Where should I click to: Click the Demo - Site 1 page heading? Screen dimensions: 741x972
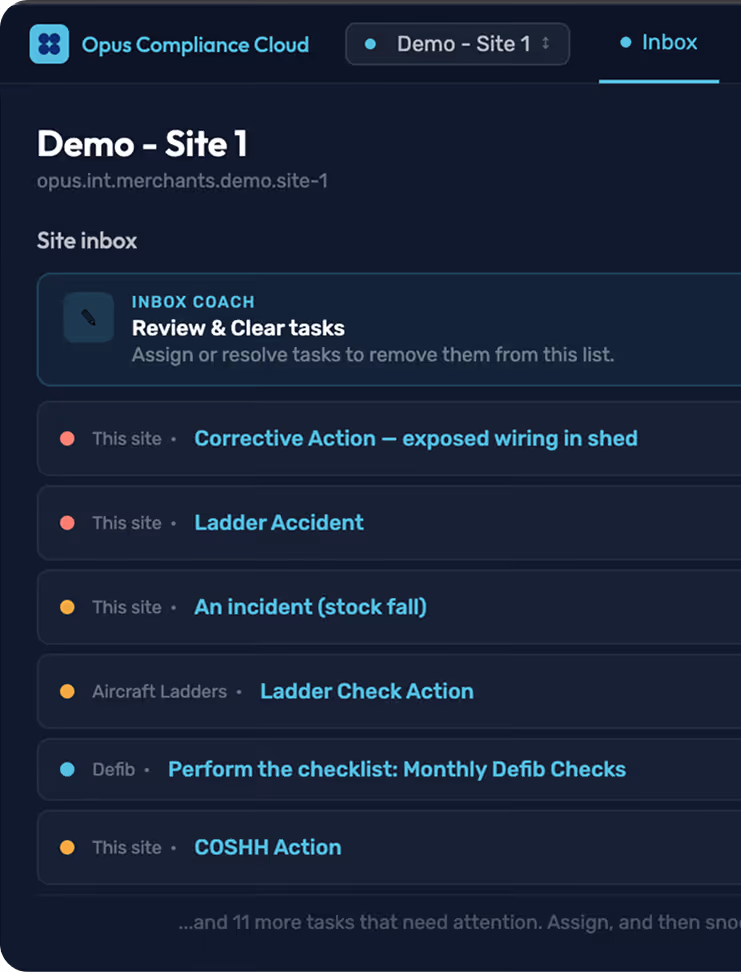click(143, 144)
